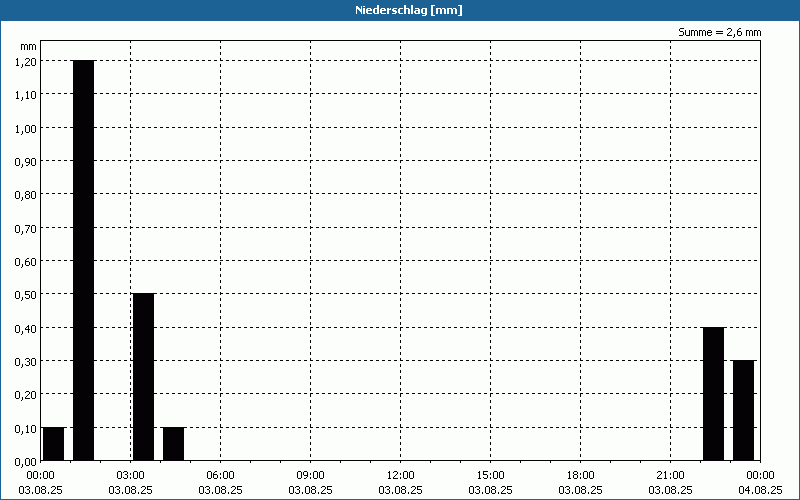
Task: Click the 03:00 time label
Action: click(131, 476)
